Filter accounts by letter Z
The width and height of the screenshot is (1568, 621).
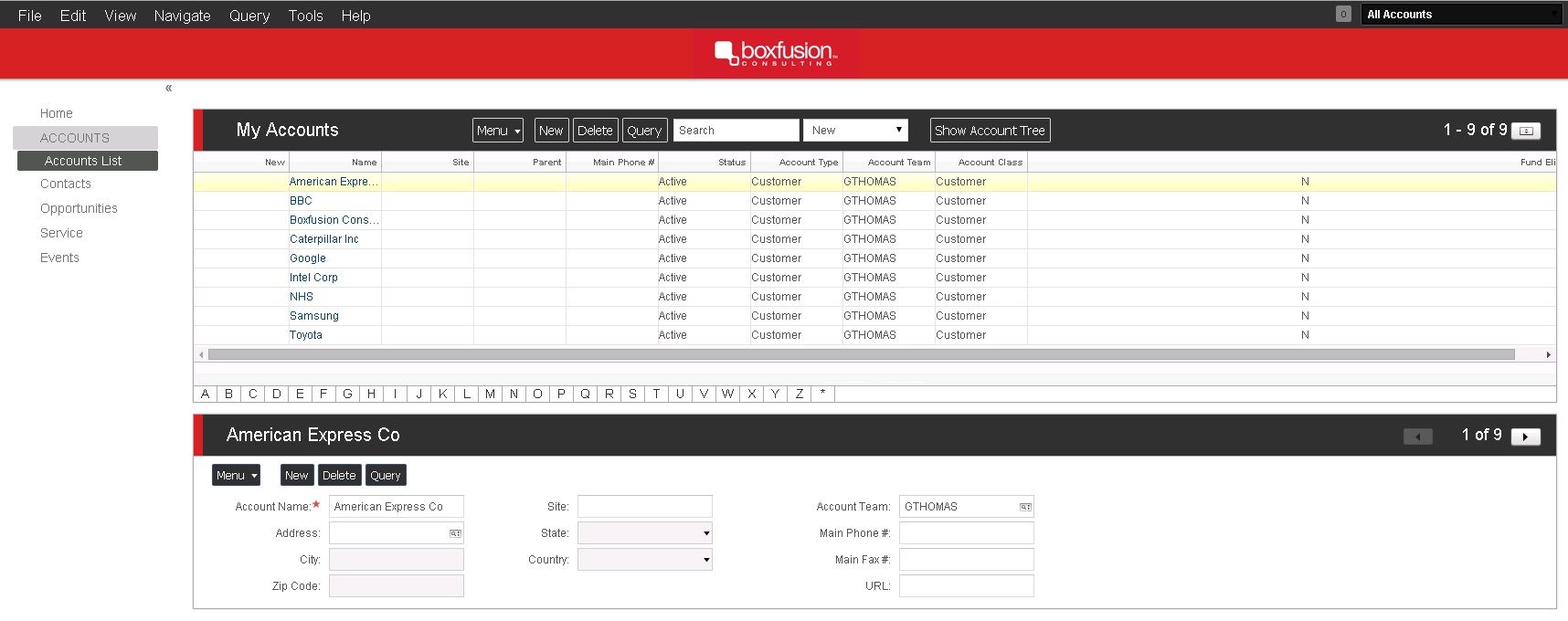pos(800,395)
